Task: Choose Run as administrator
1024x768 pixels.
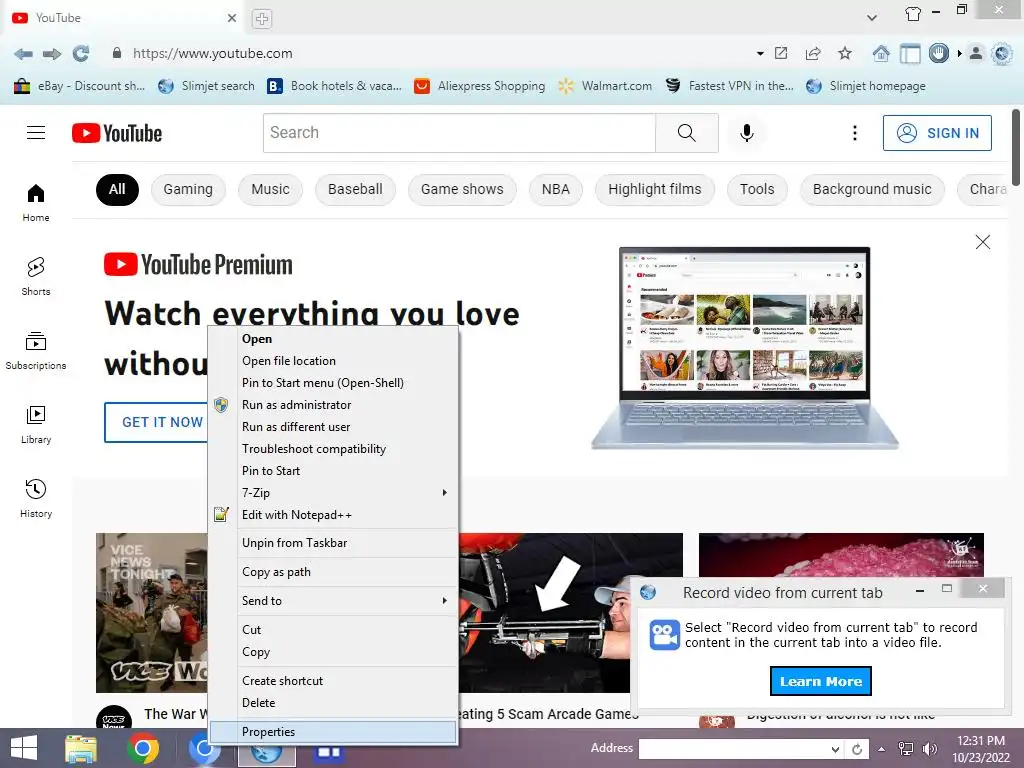Action: (x=334, y=405)
